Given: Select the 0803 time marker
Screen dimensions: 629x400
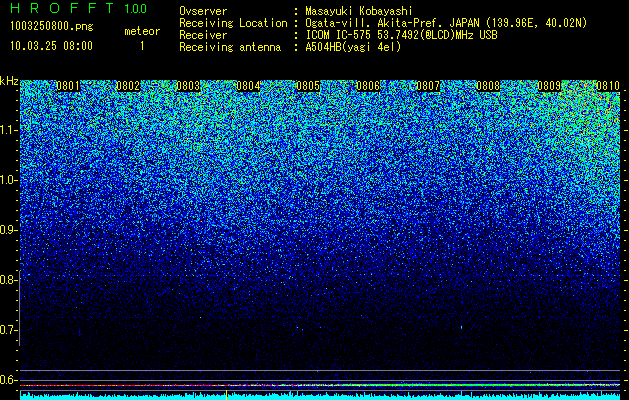Looking at the screenshot, I should (188, 86).
